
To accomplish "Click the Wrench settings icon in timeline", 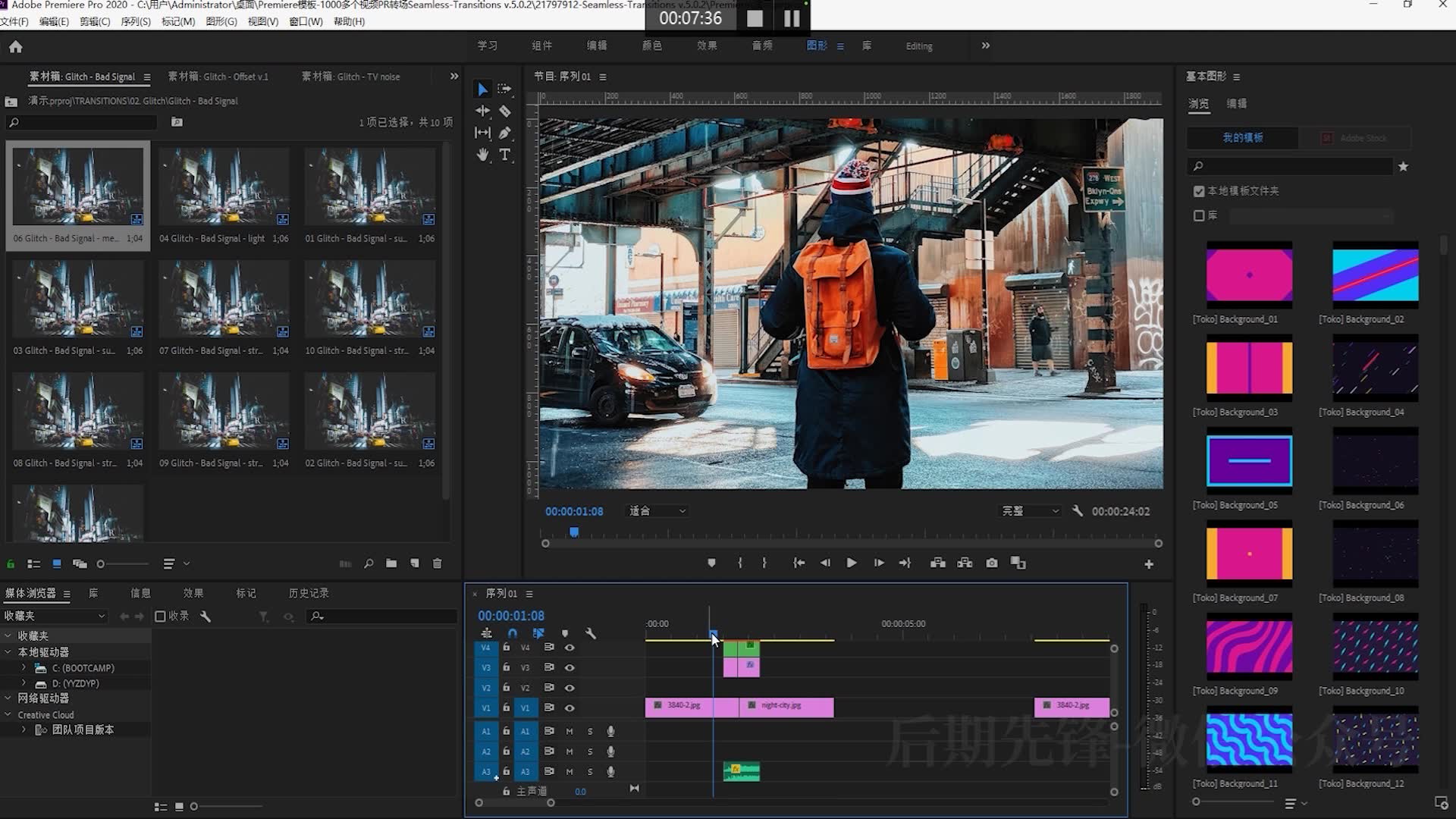I will pos(590,632).
